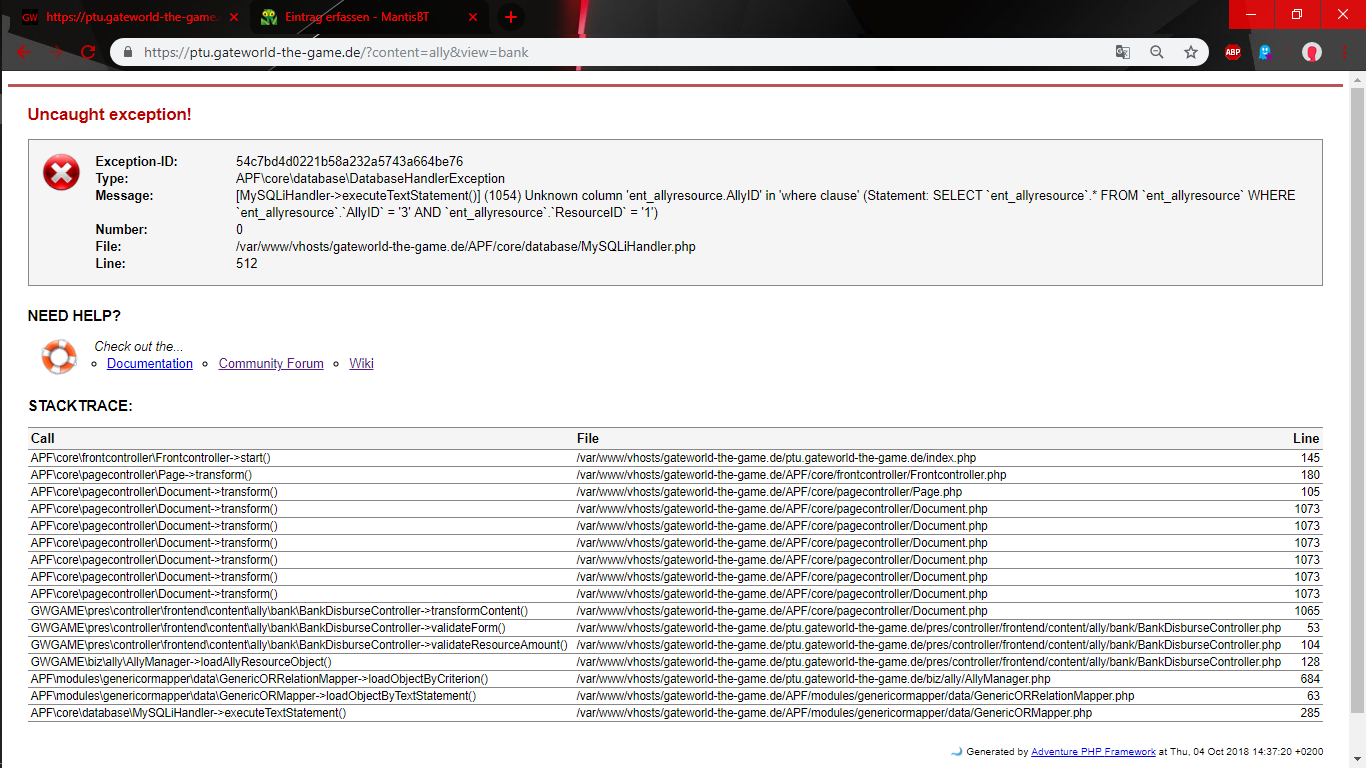The height and width of the screenshot is (768, 1366).
Task: Close the gateworld-the-game tab
Action: click(235, 17)
